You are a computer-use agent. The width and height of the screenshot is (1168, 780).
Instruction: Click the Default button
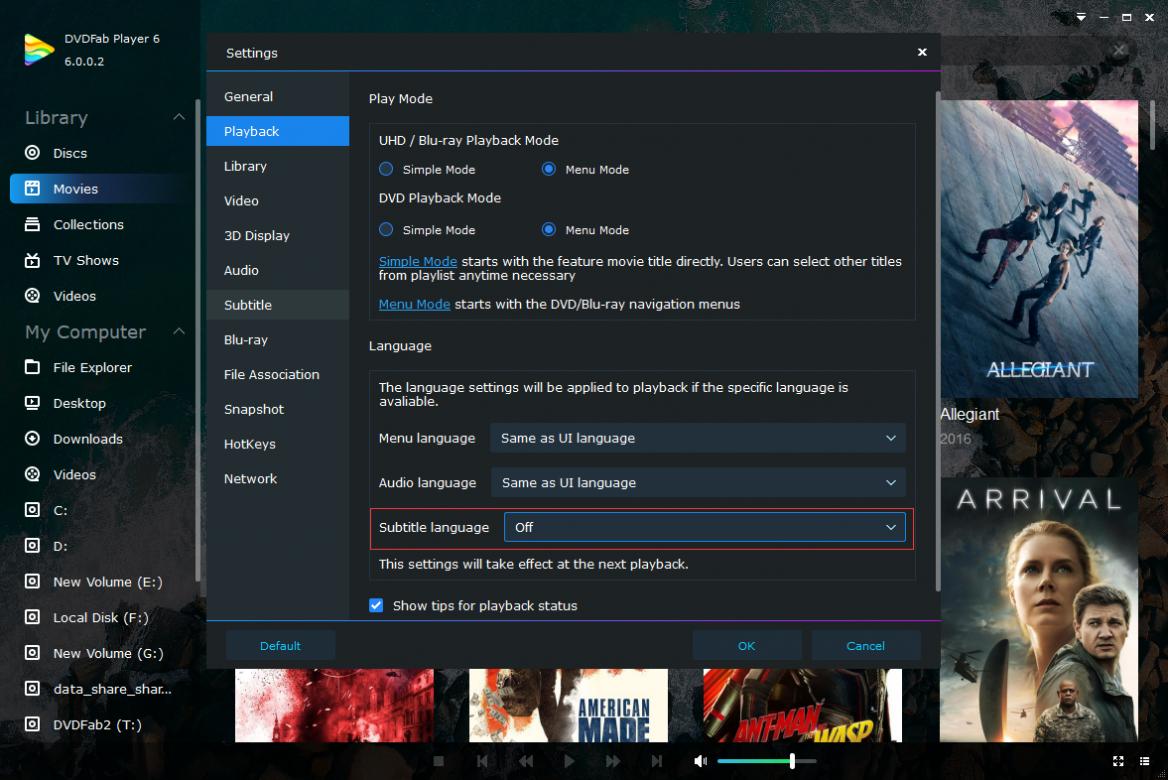(280, 646)
